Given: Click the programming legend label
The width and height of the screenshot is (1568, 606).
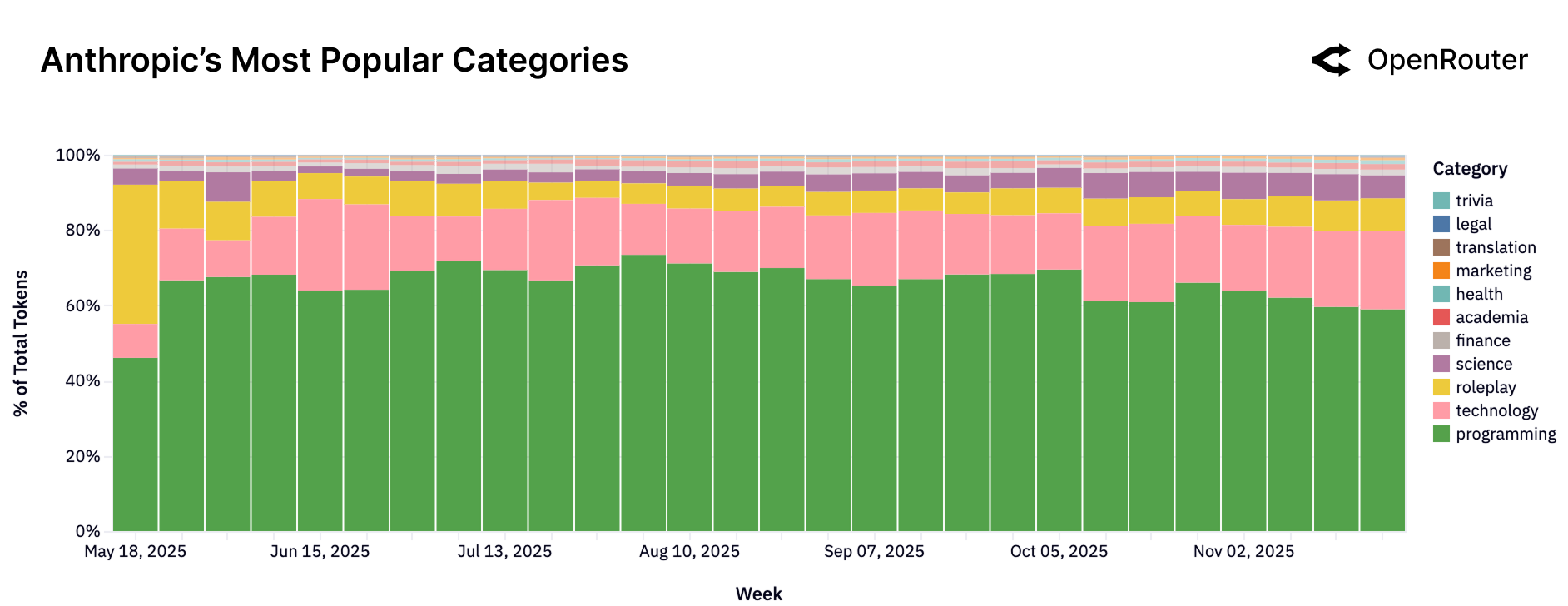Looking at the screenshot, I should tap(1506, 434).
